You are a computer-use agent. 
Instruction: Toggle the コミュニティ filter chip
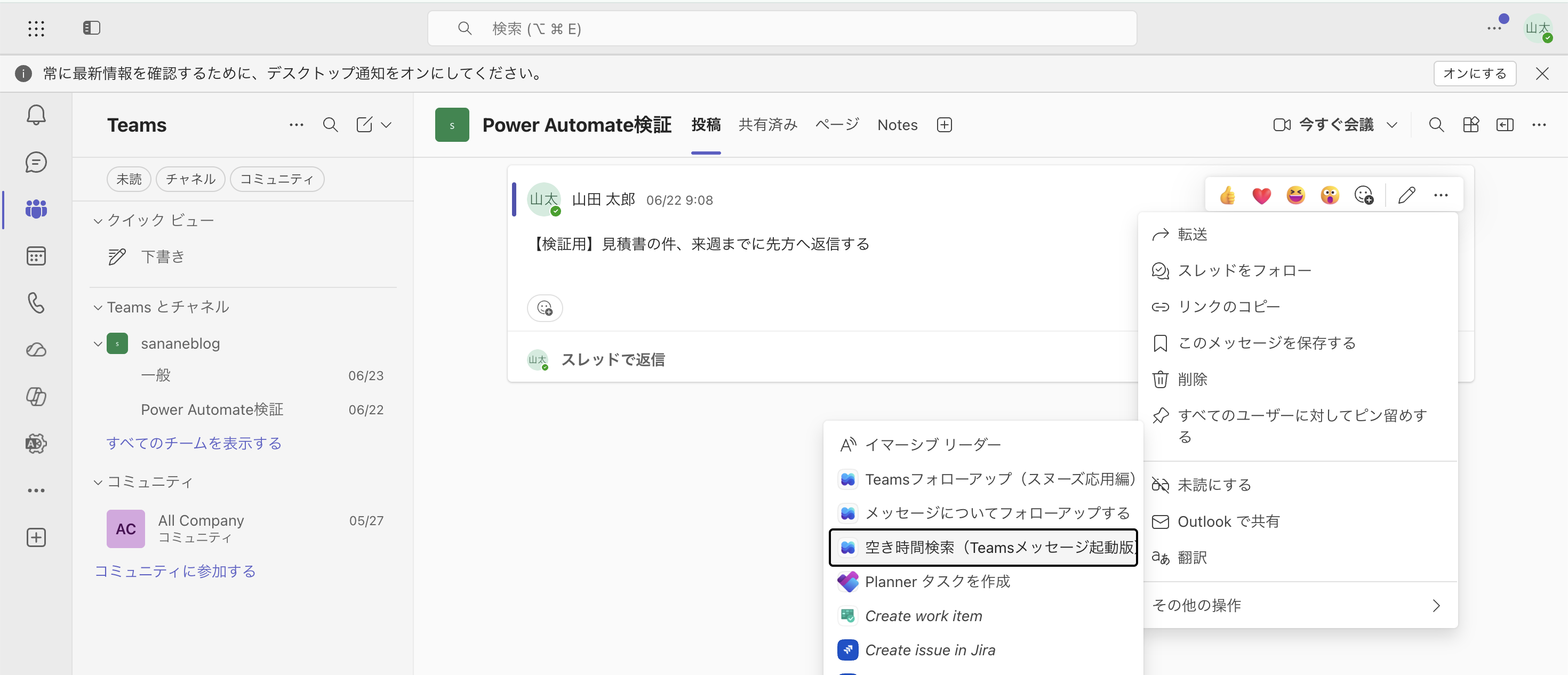pyautogui.click(x=277, y=179)
